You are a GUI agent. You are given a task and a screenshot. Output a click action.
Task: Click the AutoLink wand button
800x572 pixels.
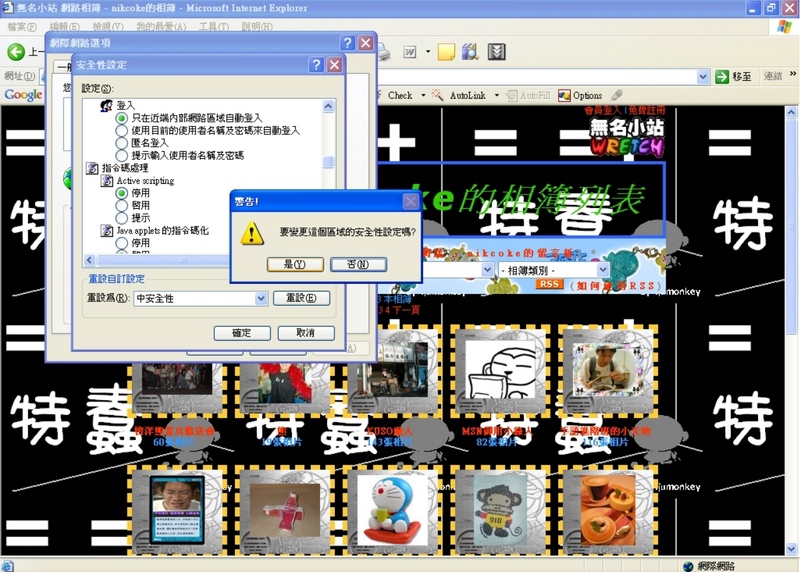pos(459,95)
